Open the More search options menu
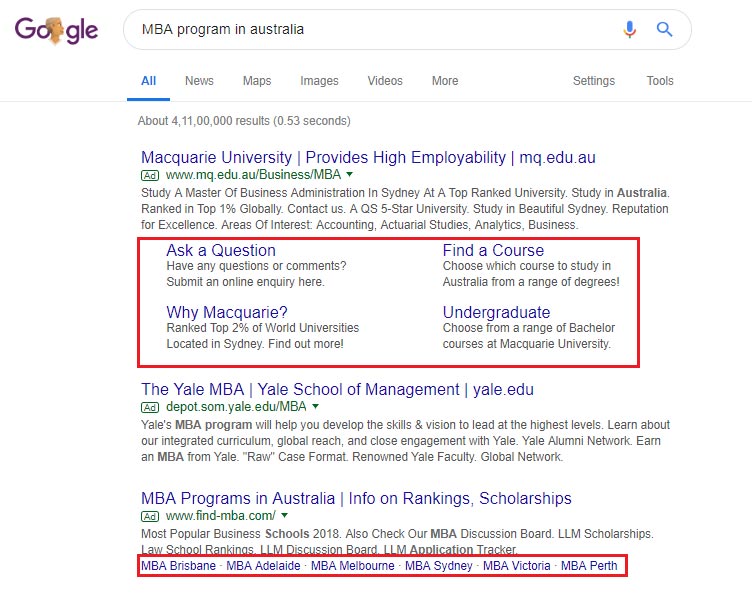This screenshot has height=595, width=752. 445,81
